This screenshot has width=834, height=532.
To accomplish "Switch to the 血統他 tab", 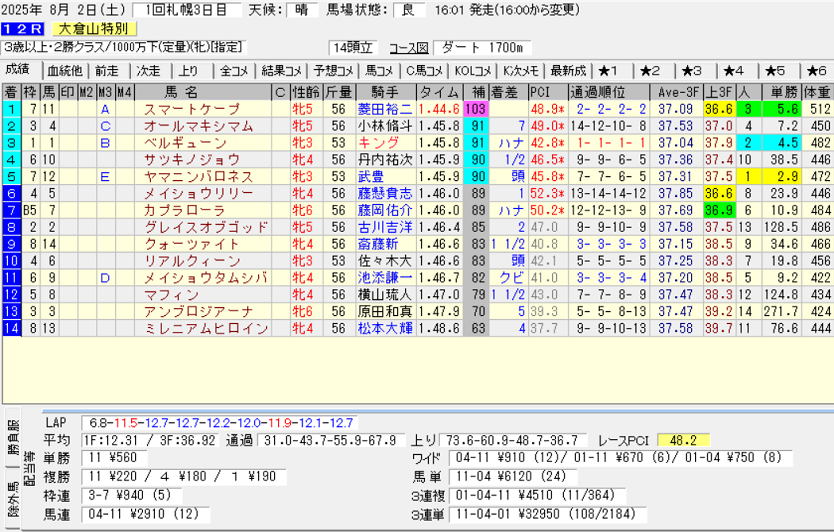I will pos(65,70).
